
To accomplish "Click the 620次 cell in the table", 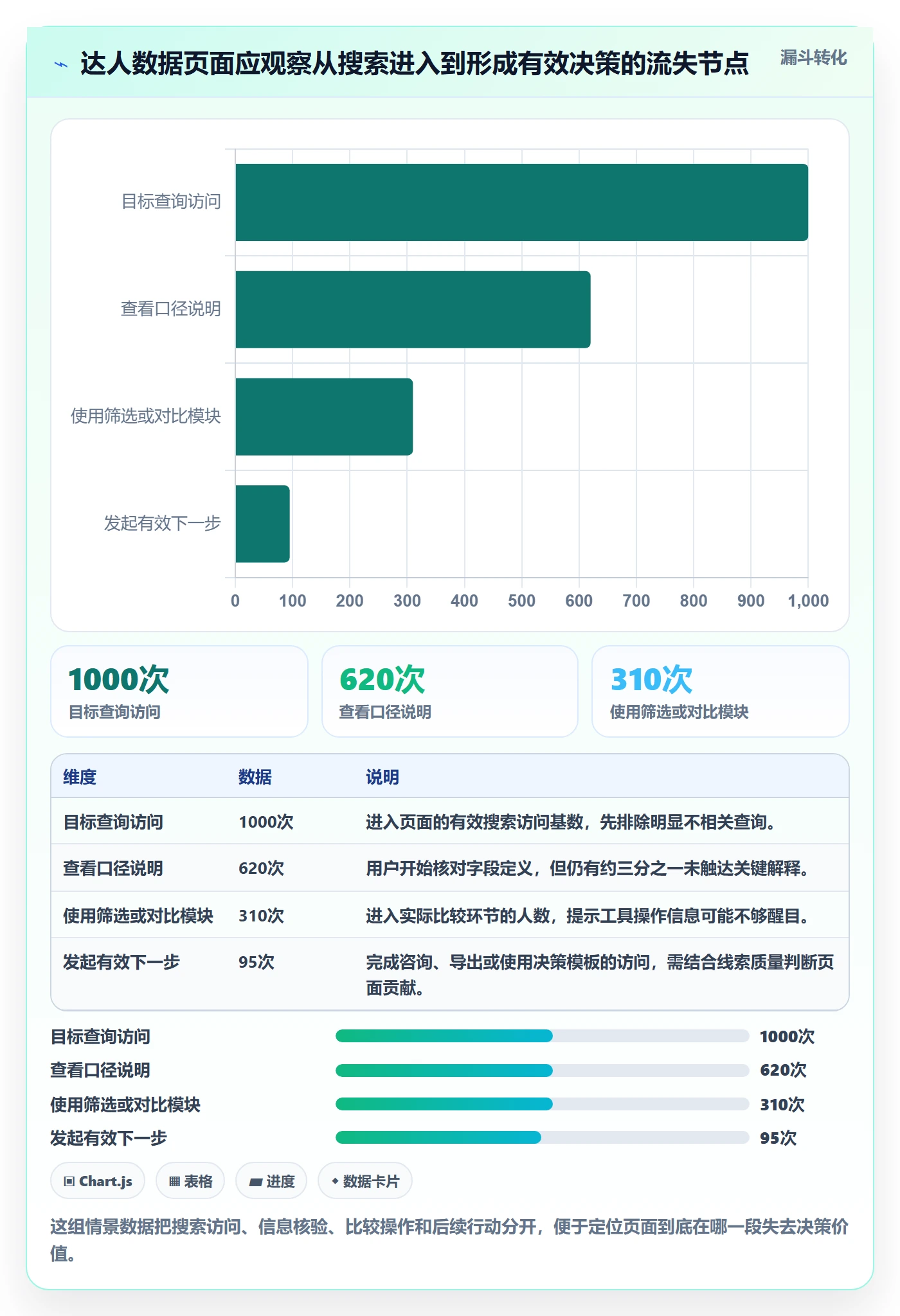I will (x=261, y=868).
